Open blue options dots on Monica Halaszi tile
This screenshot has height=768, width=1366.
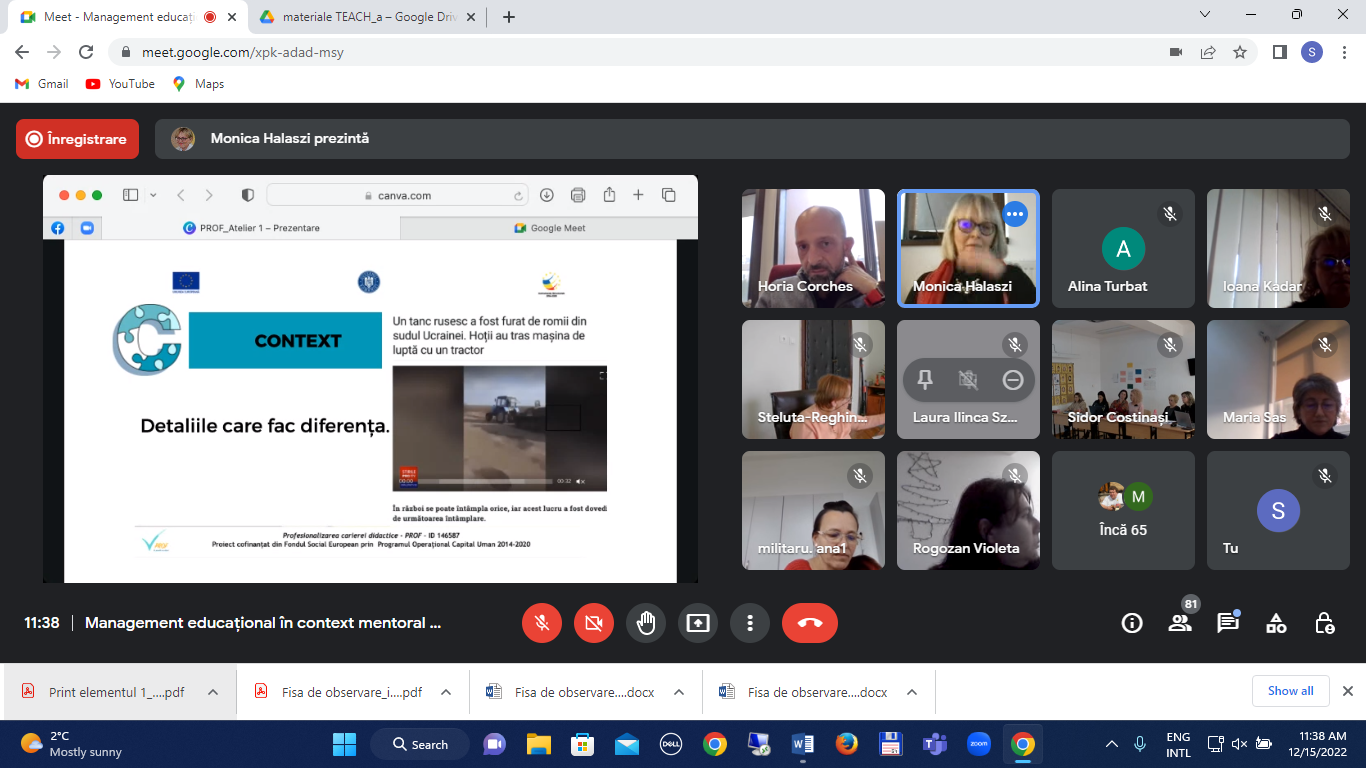1015,214
